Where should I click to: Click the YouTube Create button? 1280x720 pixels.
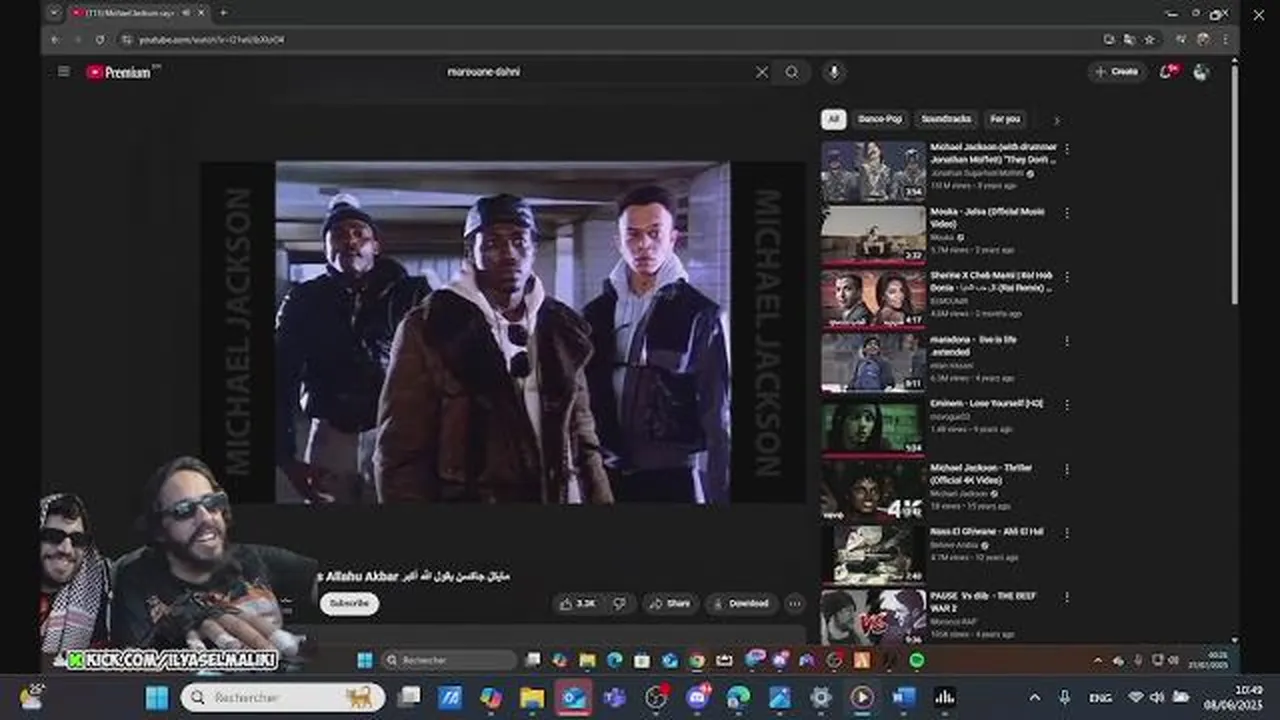(x=1117, y=72)
